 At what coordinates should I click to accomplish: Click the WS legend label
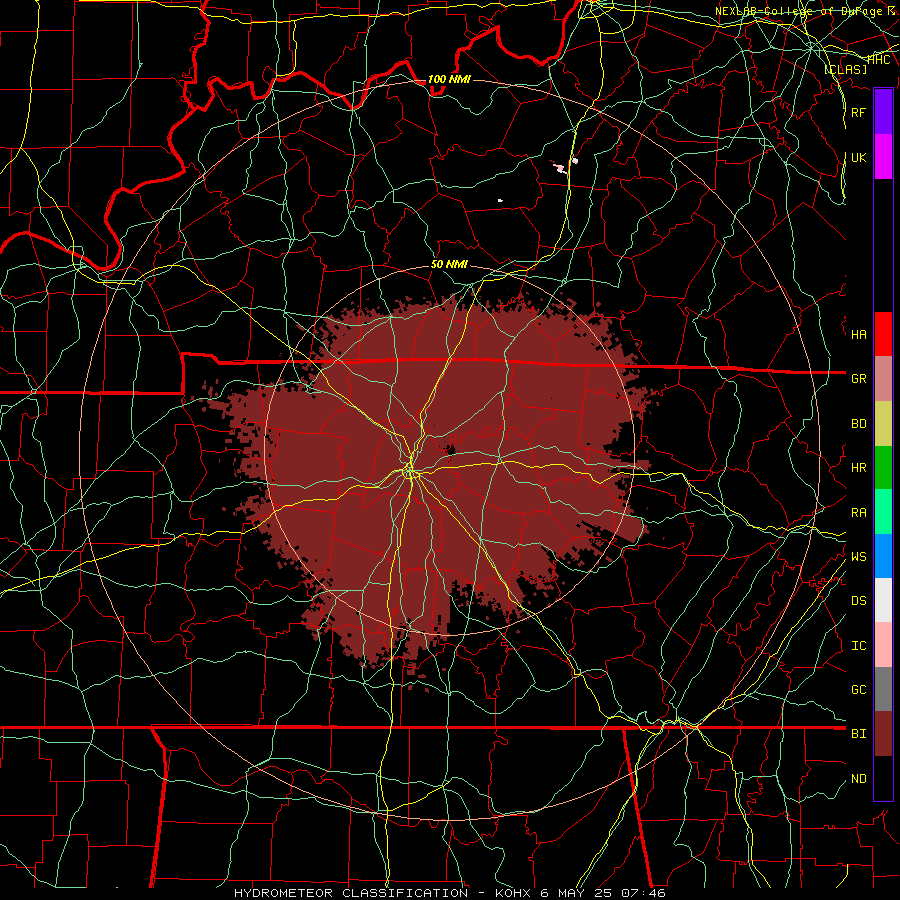[x=858, y=556]
